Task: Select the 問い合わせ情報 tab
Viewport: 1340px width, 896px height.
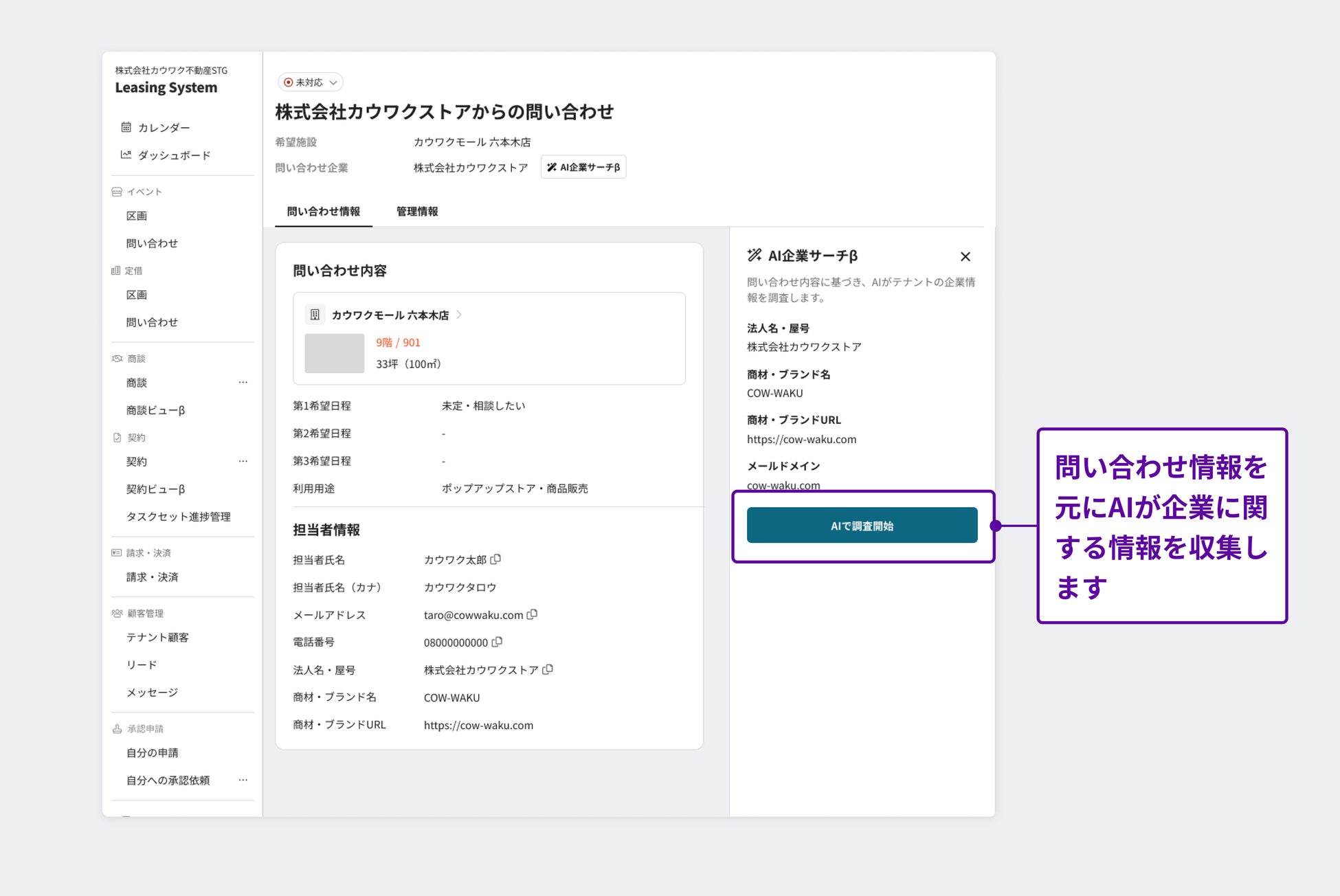Action: (x=323, y=212)
